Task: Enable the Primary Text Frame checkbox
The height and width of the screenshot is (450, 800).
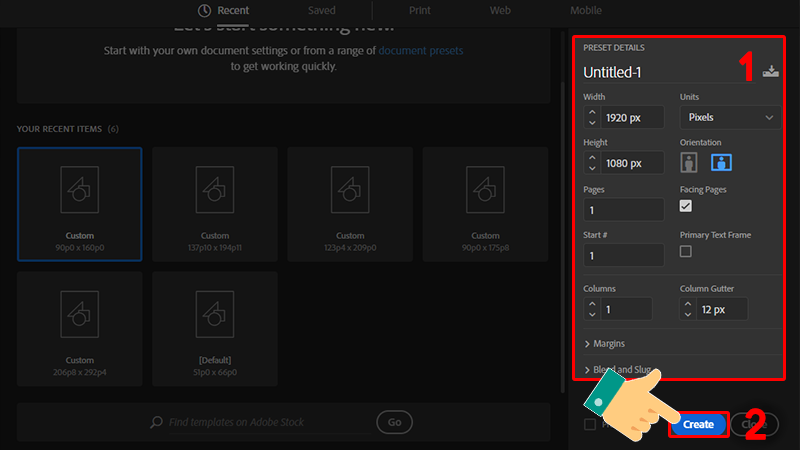Action: coord(686,252)
